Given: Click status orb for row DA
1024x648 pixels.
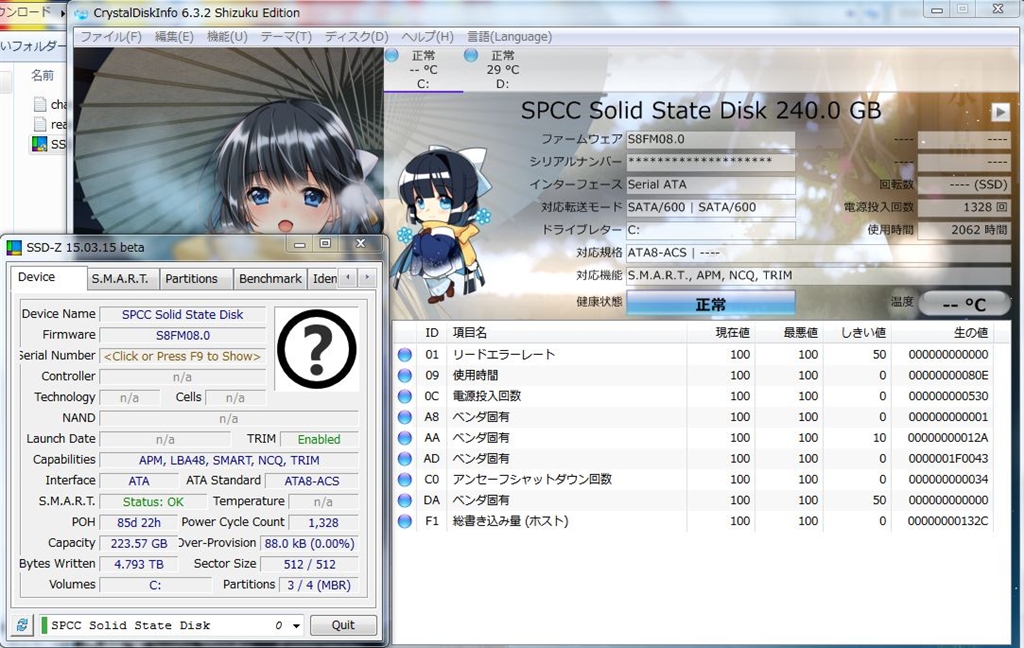Looking at the screenshot, I should click(405, 500).
